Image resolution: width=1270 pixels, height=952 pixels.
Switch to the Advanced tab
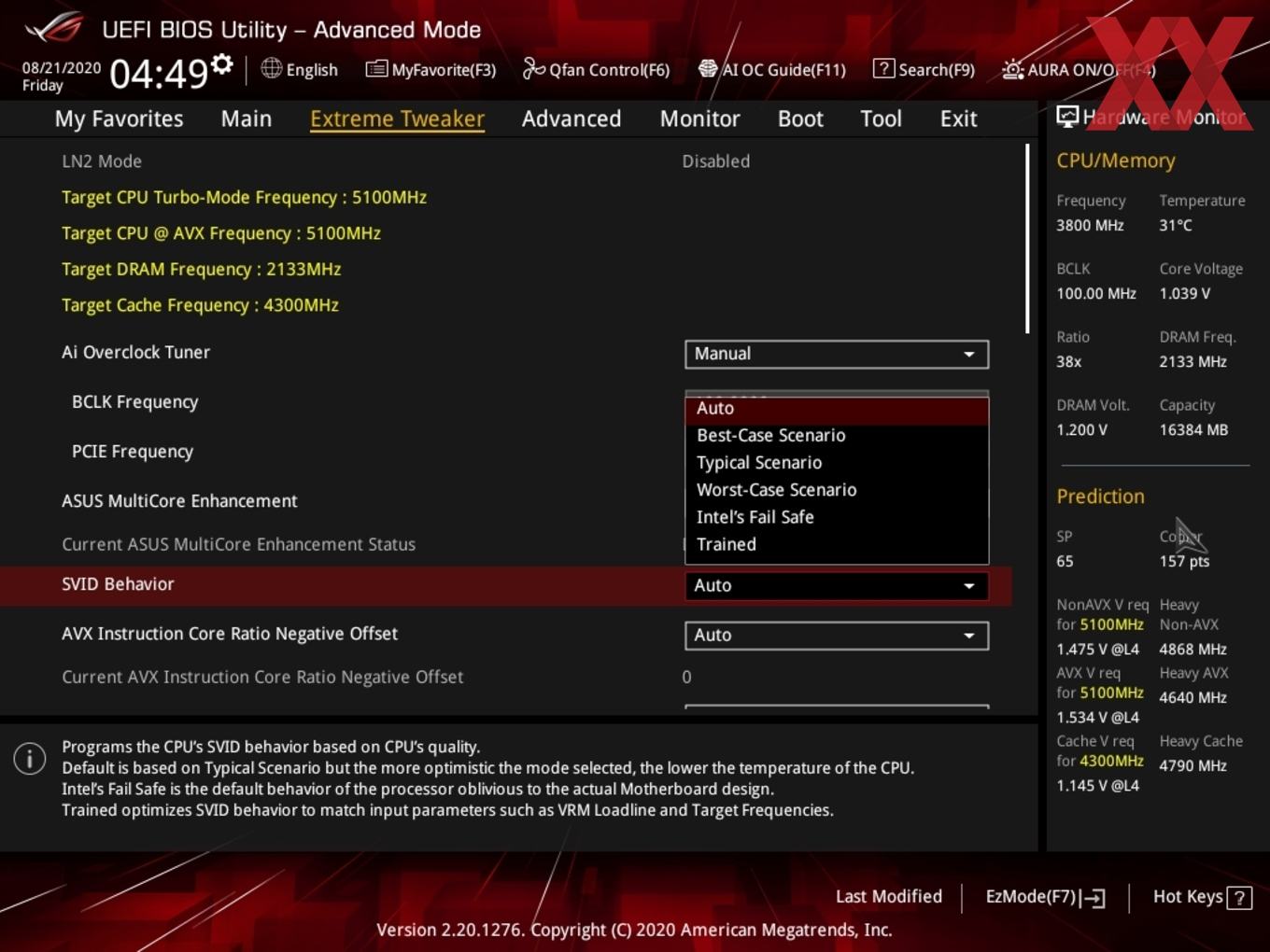[571, 119]
